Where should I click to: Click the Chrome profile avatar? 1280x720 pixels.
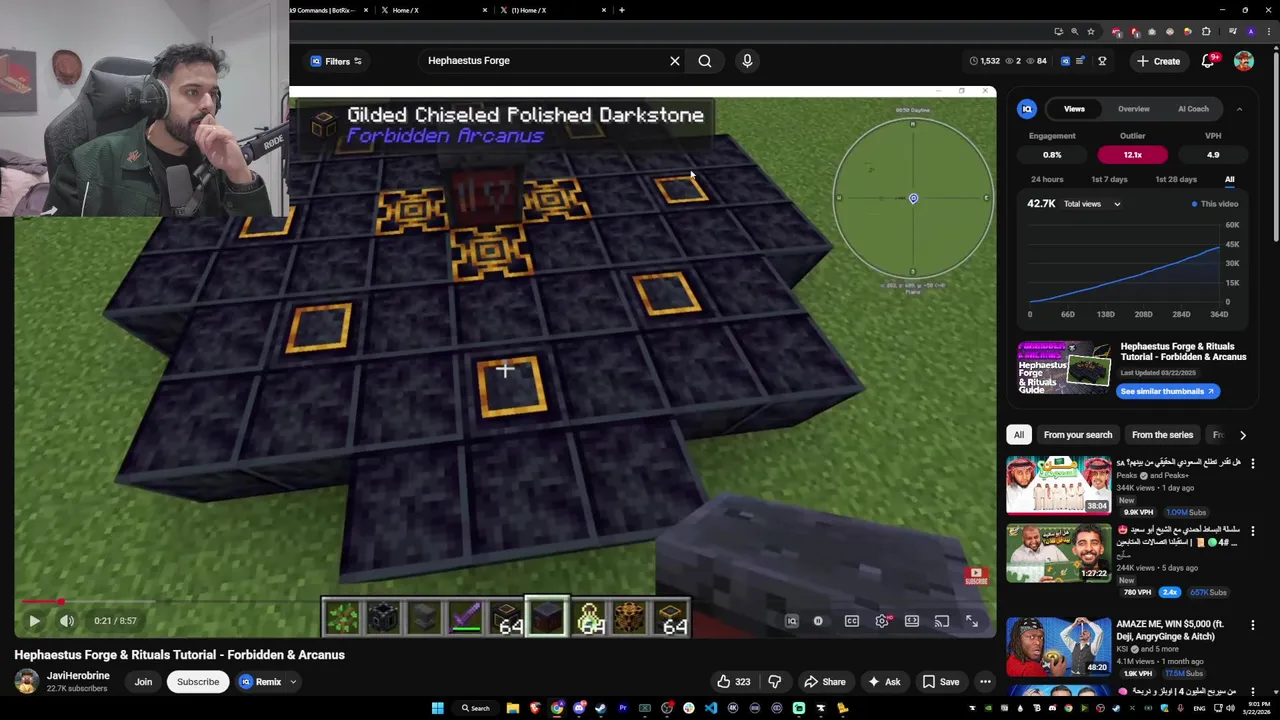click(1251, 32)
